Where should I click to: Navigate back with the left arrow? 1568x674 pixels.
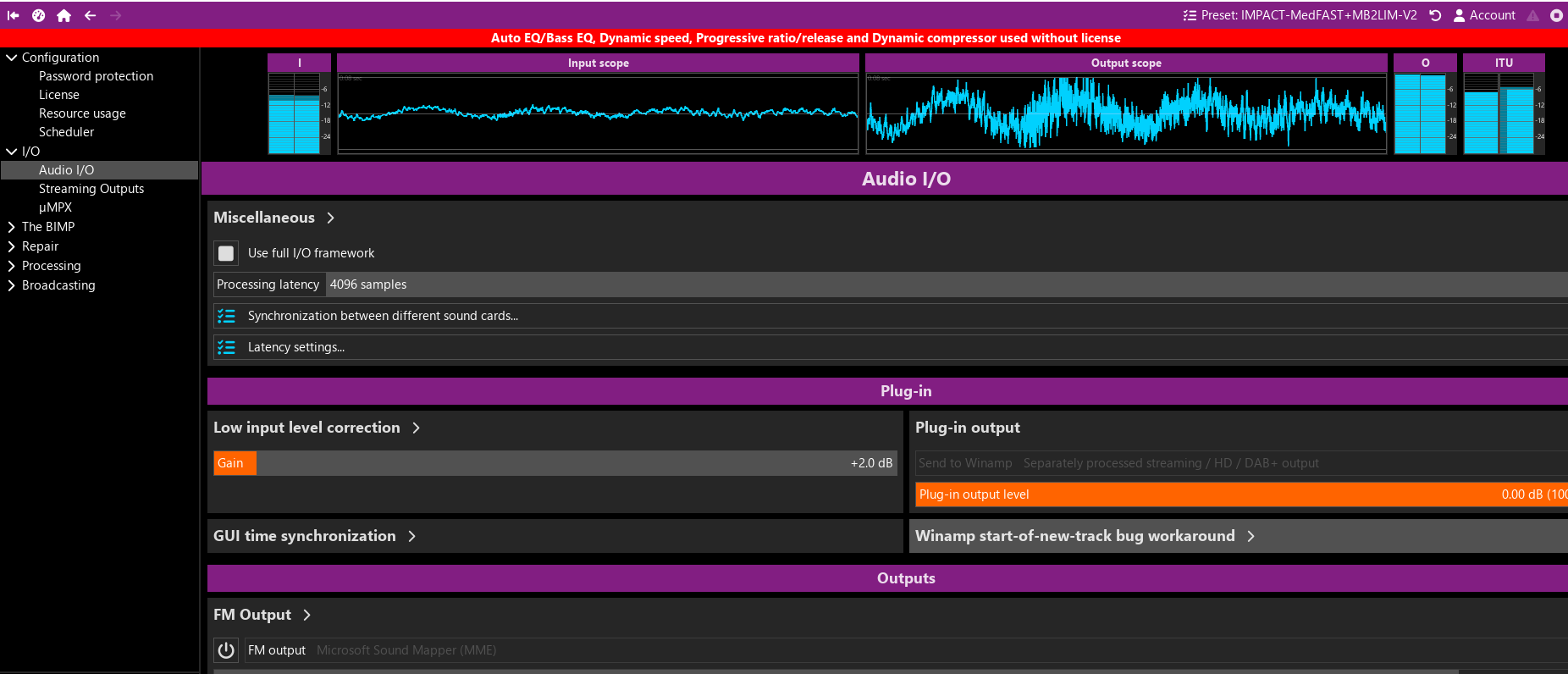click(90, 15)
